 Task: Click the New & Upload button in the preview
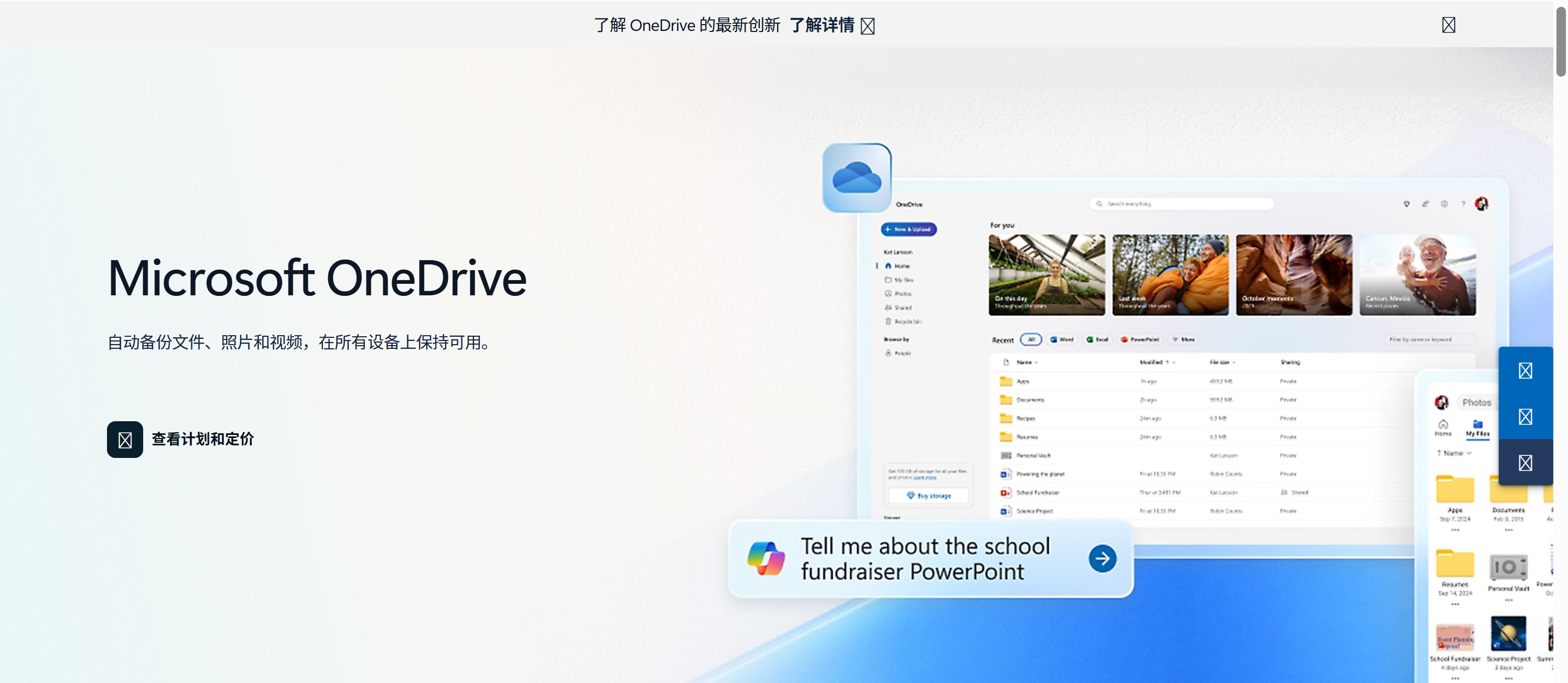[908, 229]
